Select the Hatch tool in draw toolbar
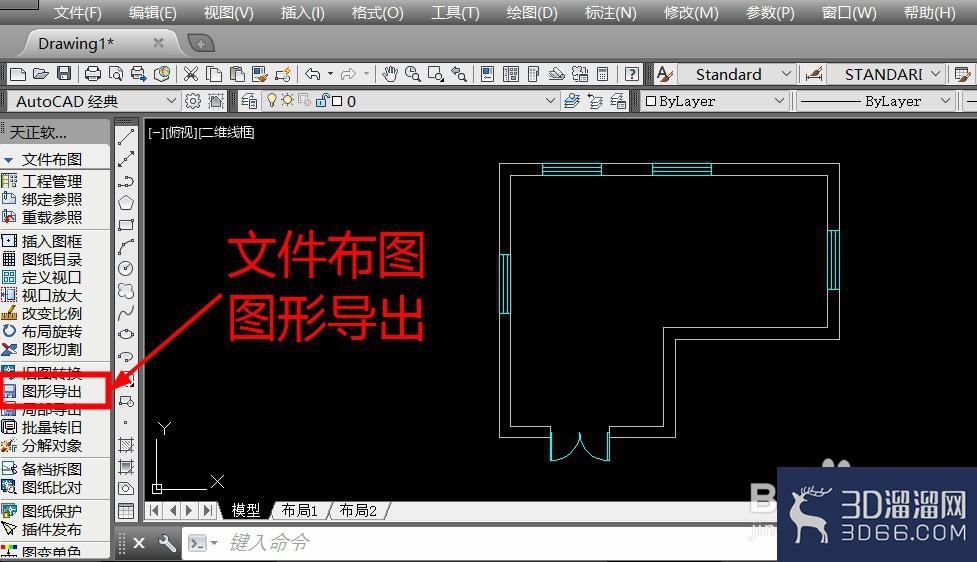 pos(126,445)
